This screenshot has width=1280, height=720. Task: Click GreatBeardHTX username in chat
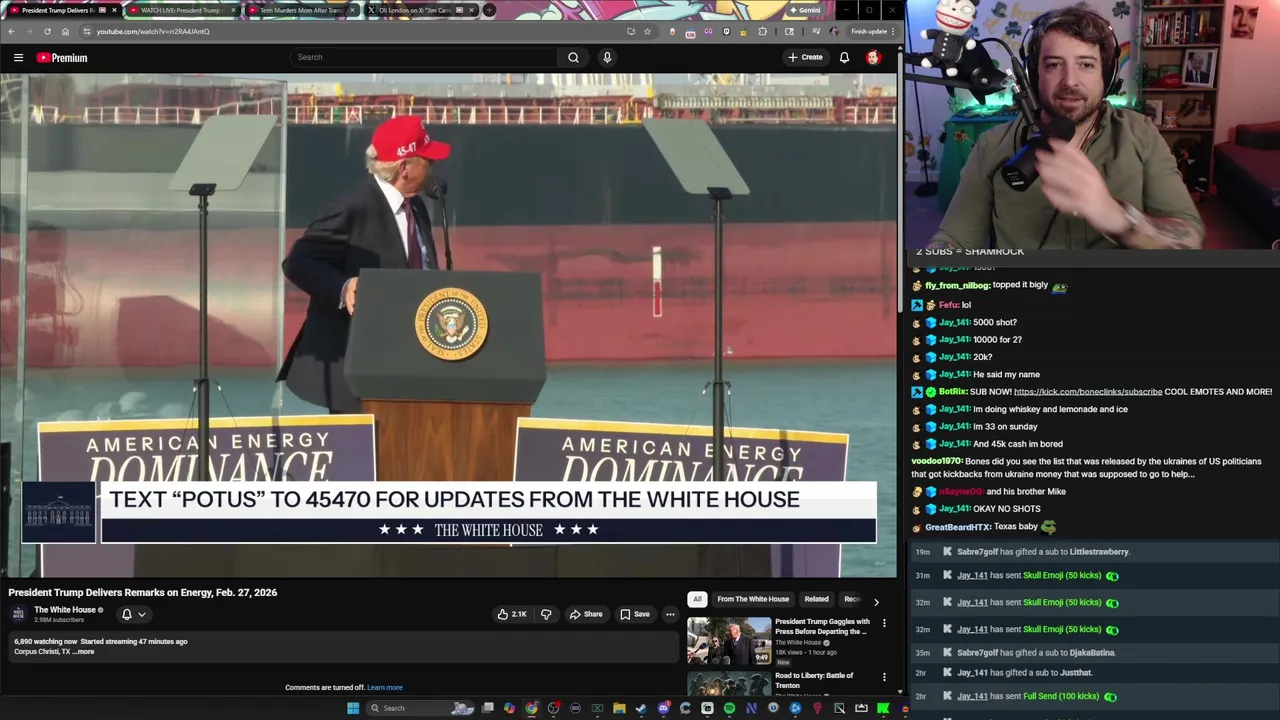[957, 527]
